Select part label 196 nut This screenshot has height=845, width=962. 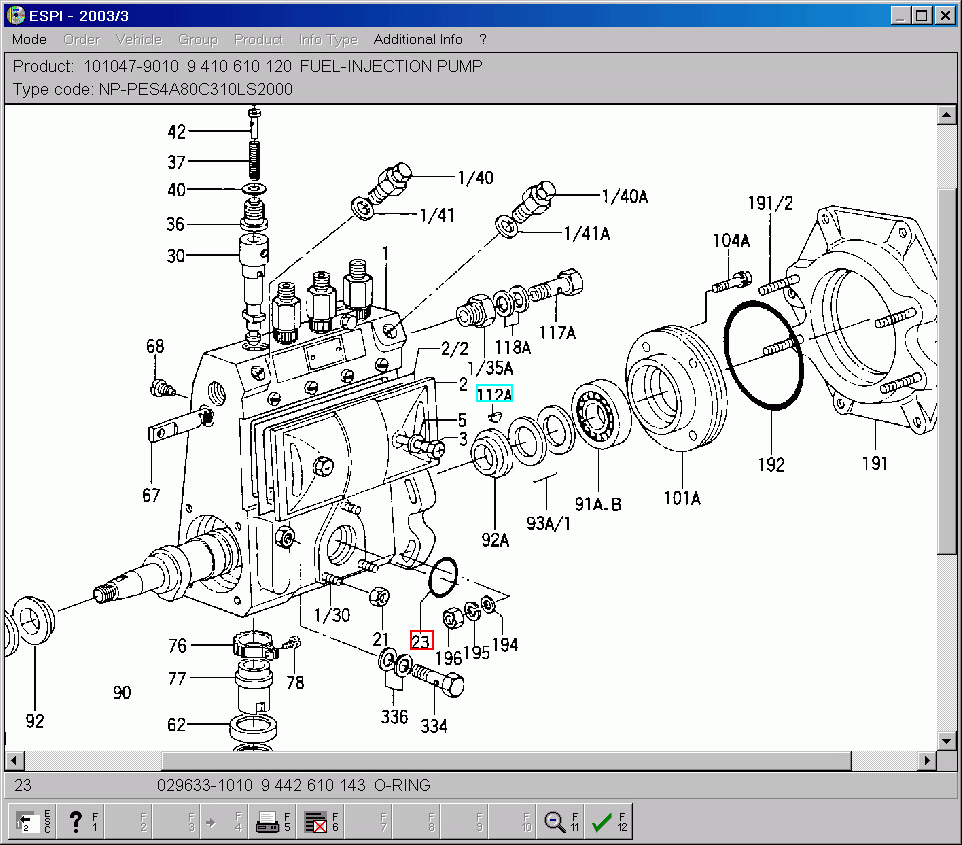(448, 658)
